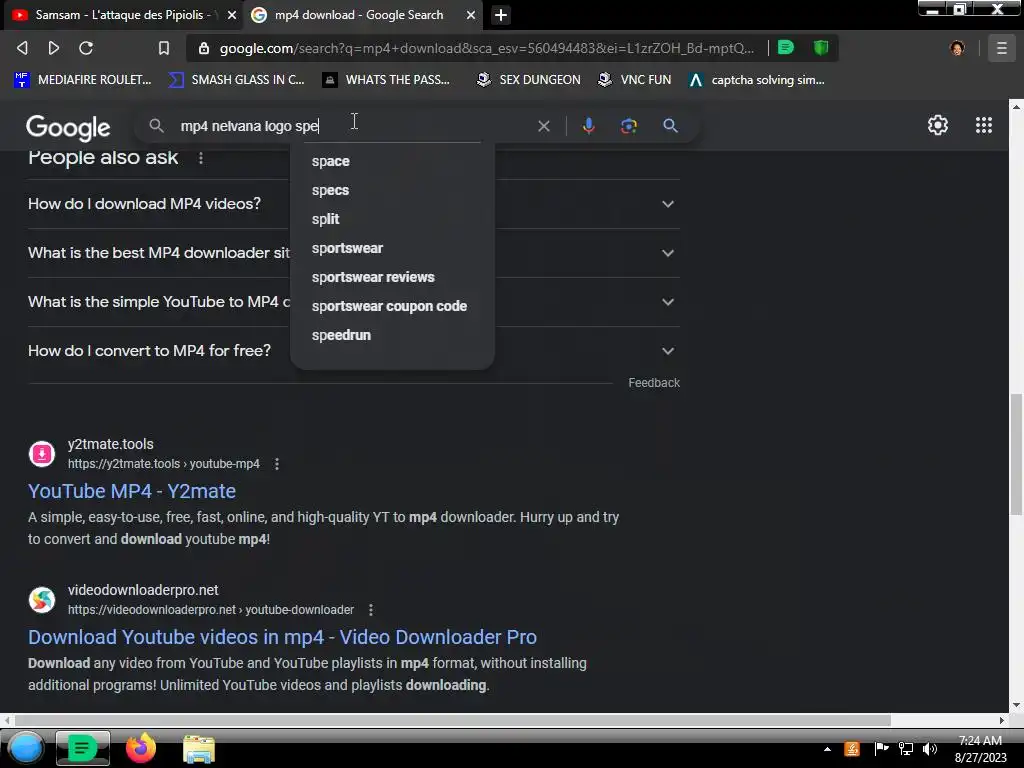This screenshot has width=1024, height=768.
Task: Click inside the Google search field
Action: (x=353, y=126)
